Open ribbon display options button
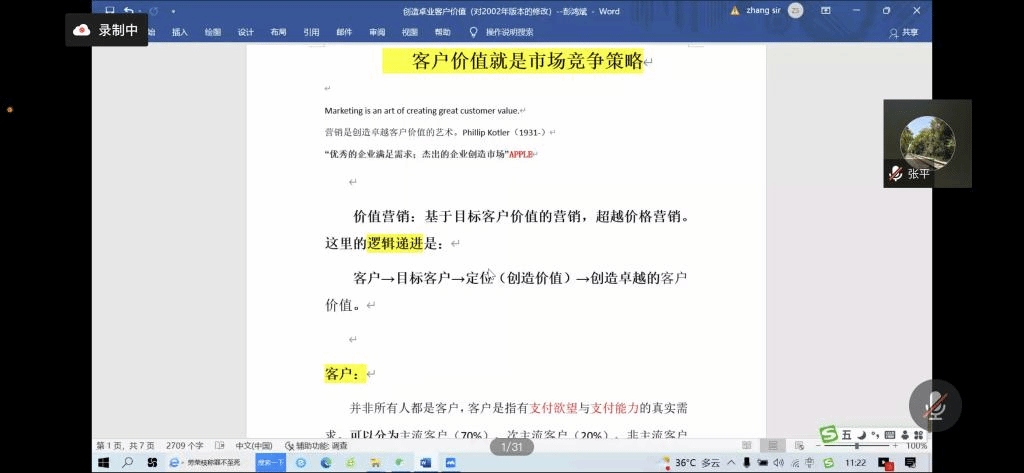The width and height of the screenshot is (1024, 473). (826, 10)
